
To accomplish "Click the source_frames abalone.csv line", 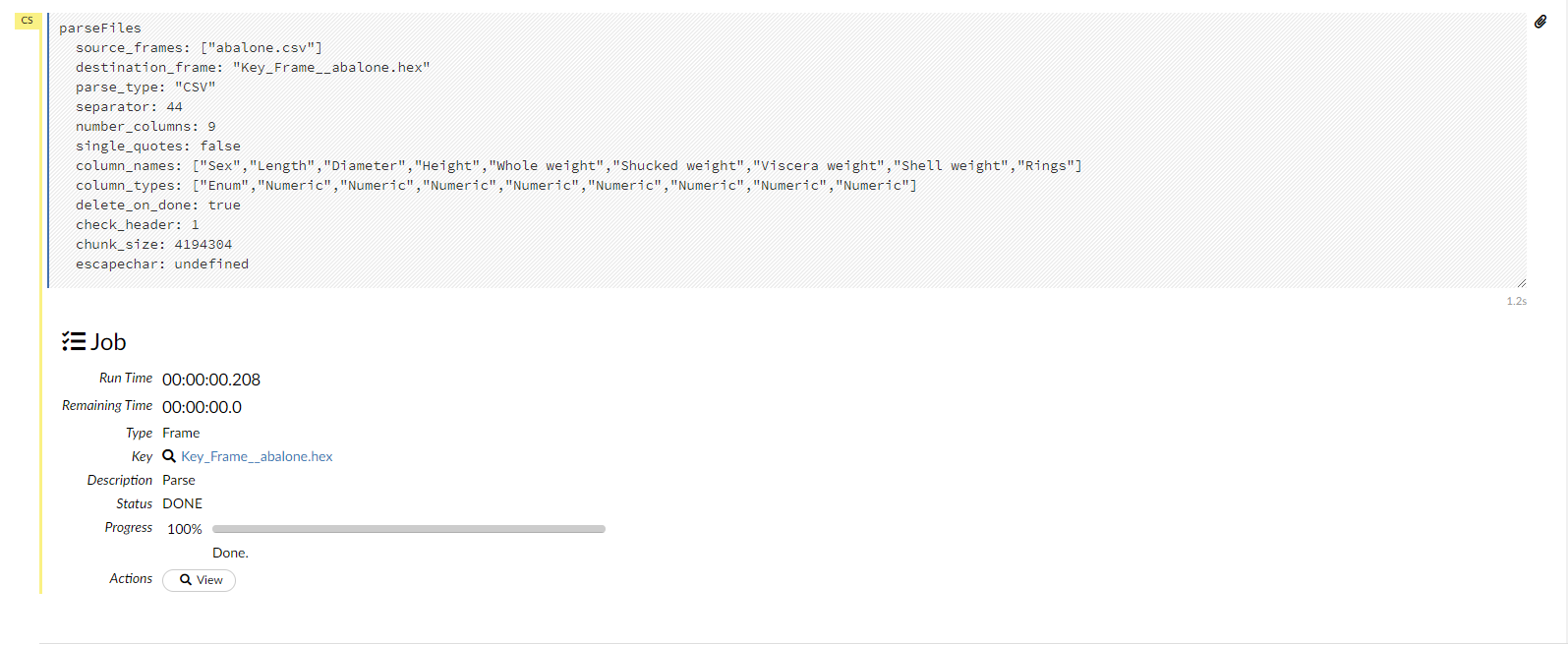I will point(197,47).
